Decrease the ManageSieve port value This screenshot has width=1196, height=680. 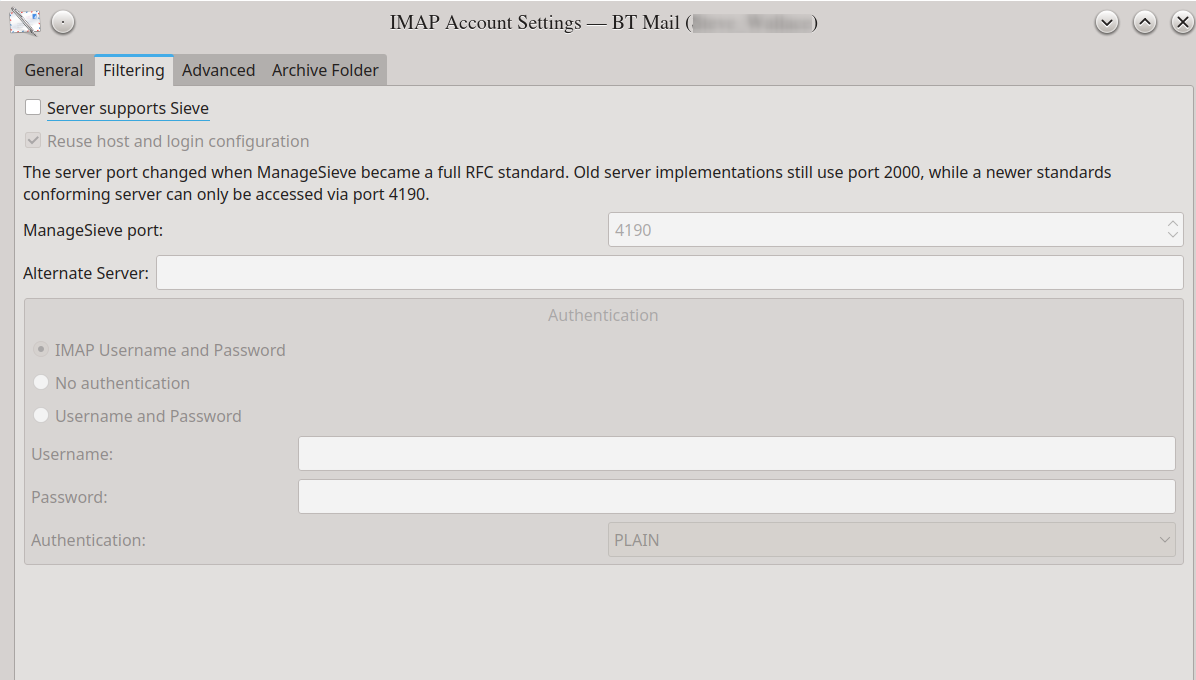(1172, 236)
